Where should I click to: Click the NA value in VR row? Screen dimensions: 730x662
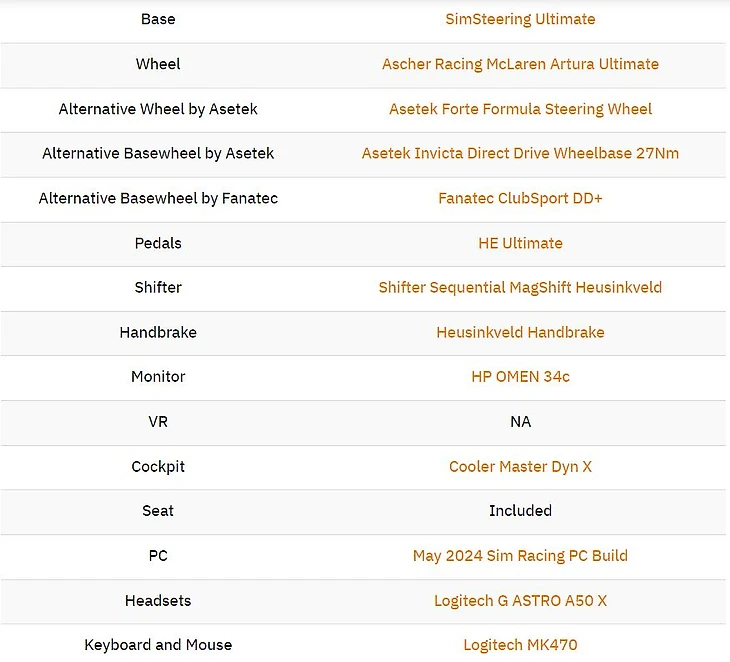tap(520, 422)
